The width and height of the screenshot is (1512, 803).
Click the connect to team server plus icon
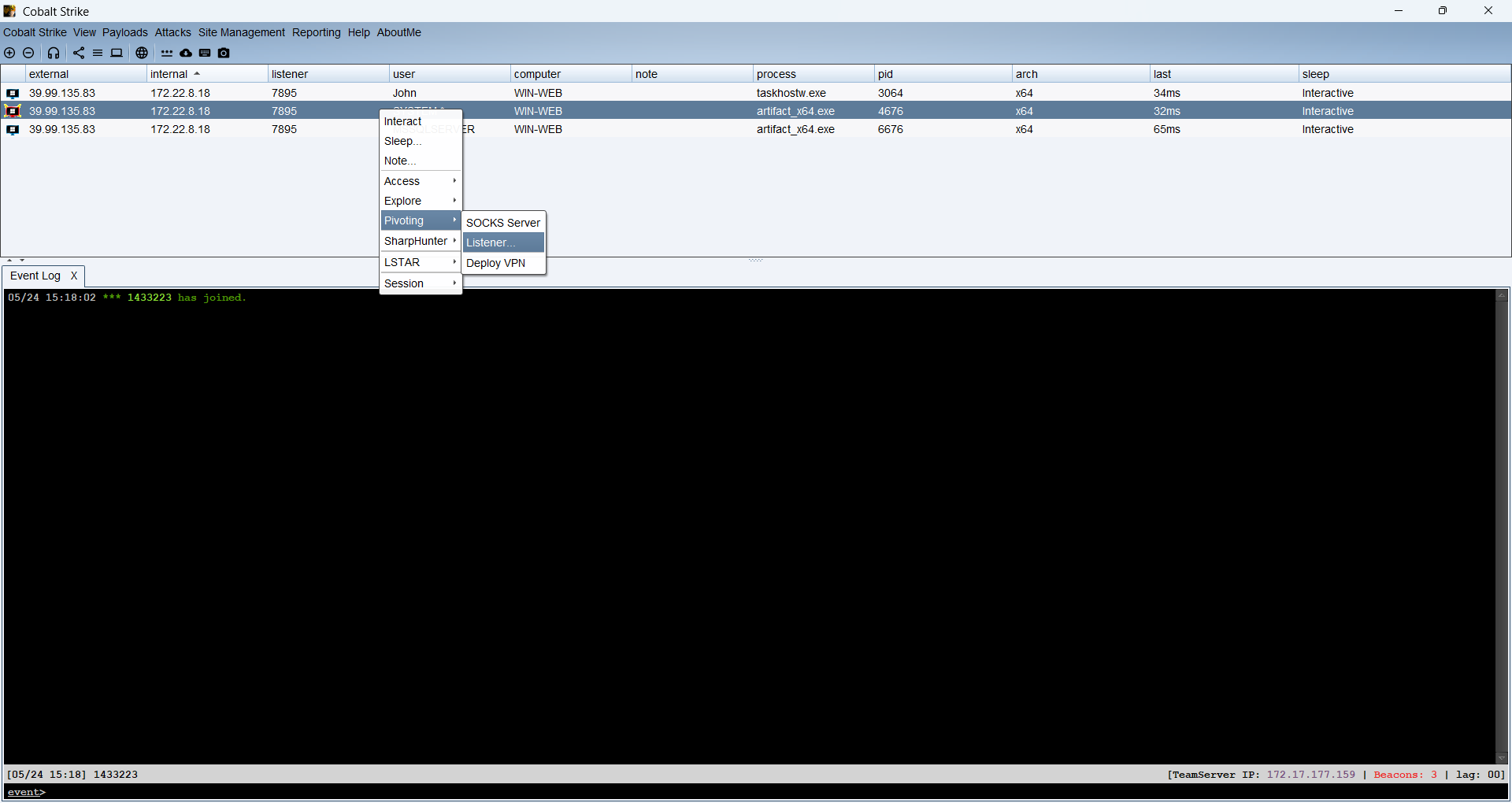(x=9, y=53)
